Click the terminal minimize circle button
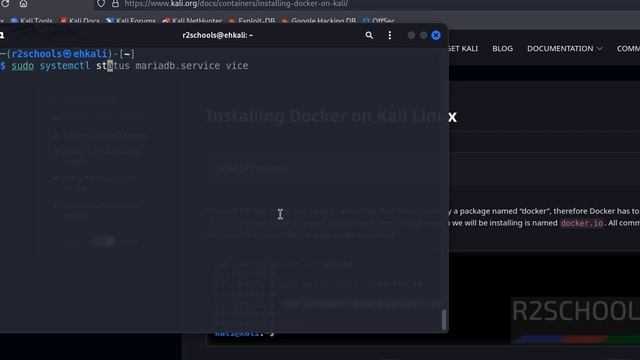The height and width of the screenshot is (360, 640). pos(411,36)
